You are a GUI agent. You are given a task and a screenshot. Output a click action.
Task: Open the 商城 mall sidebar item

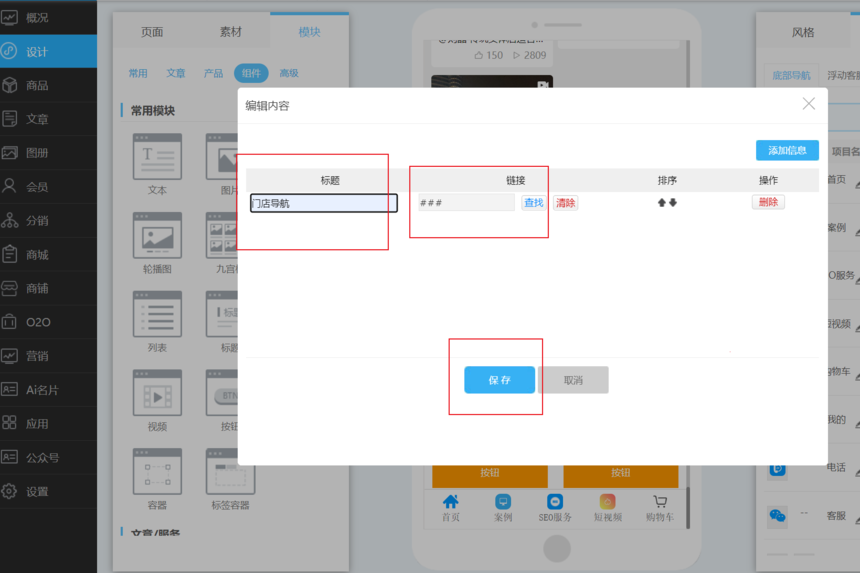tap(48, 254)
